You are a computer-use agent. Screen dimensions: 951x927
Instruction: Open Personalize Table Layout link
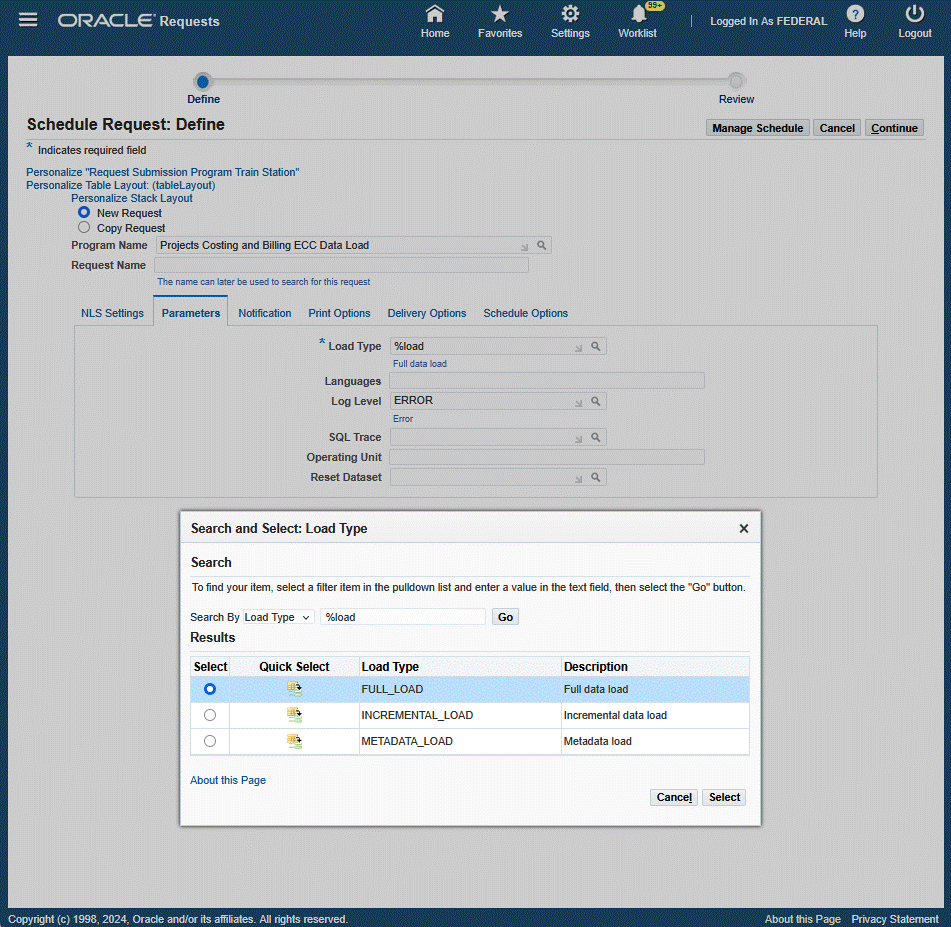(121, 185)
